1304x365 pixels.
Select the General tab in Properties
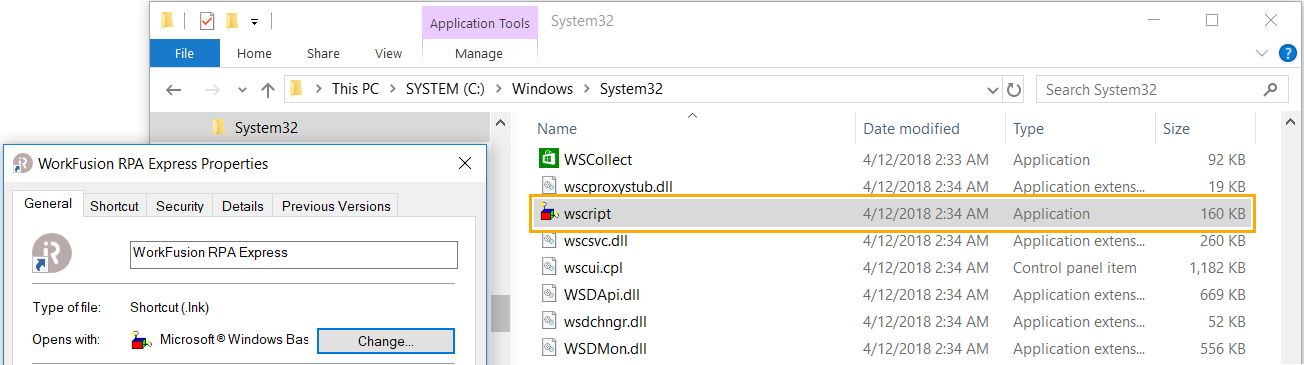(x=48, y=203)
